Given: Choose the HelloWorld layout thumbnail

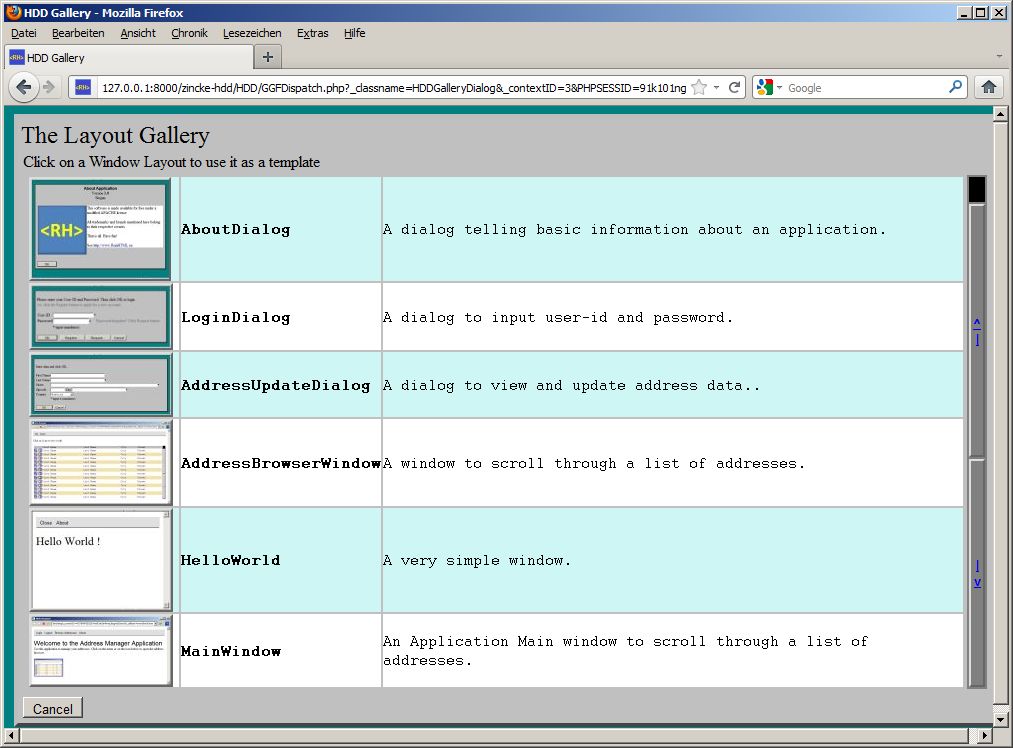Looking at the screenshot, I should [100, 559].
